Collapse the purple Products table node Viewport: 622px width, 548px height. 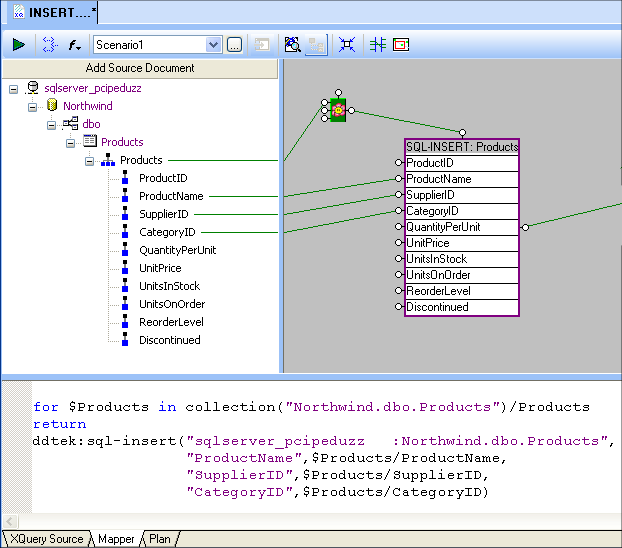71,143
